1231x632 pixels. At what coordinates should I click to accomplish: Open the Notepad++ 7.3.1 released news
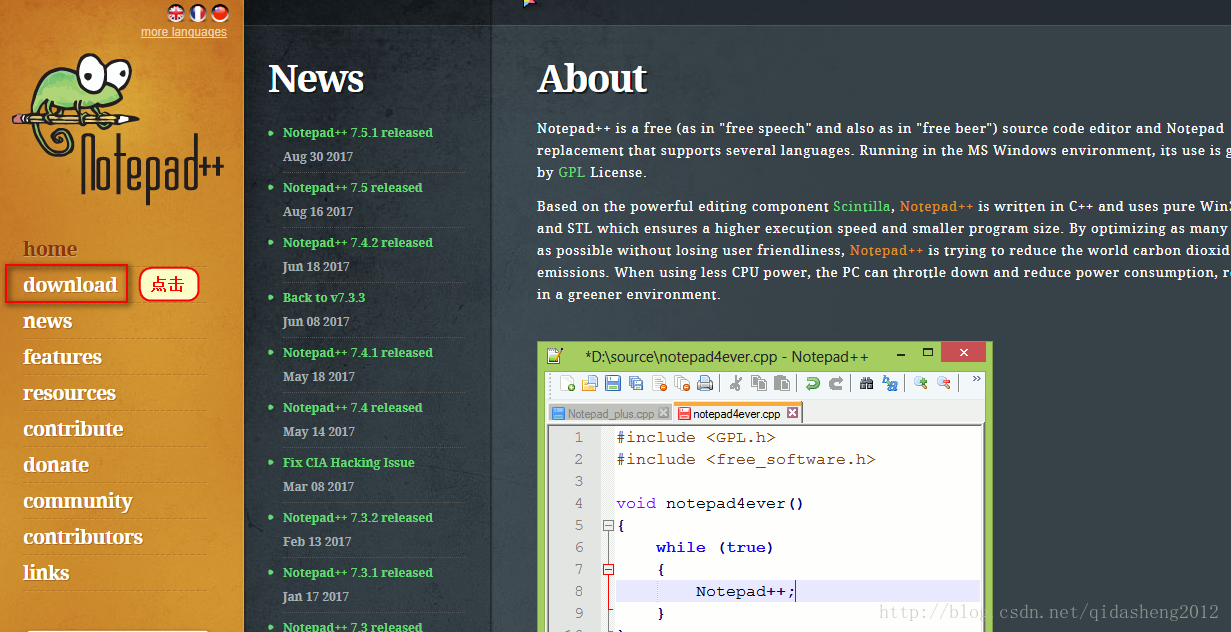(x=358, y=573)
